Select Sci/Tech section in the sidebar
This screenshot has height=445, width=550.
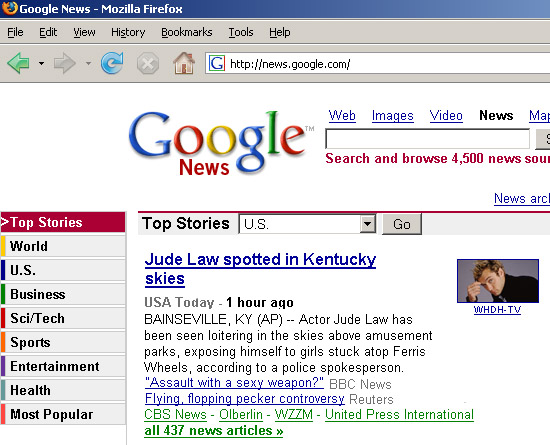click(63, 318)
